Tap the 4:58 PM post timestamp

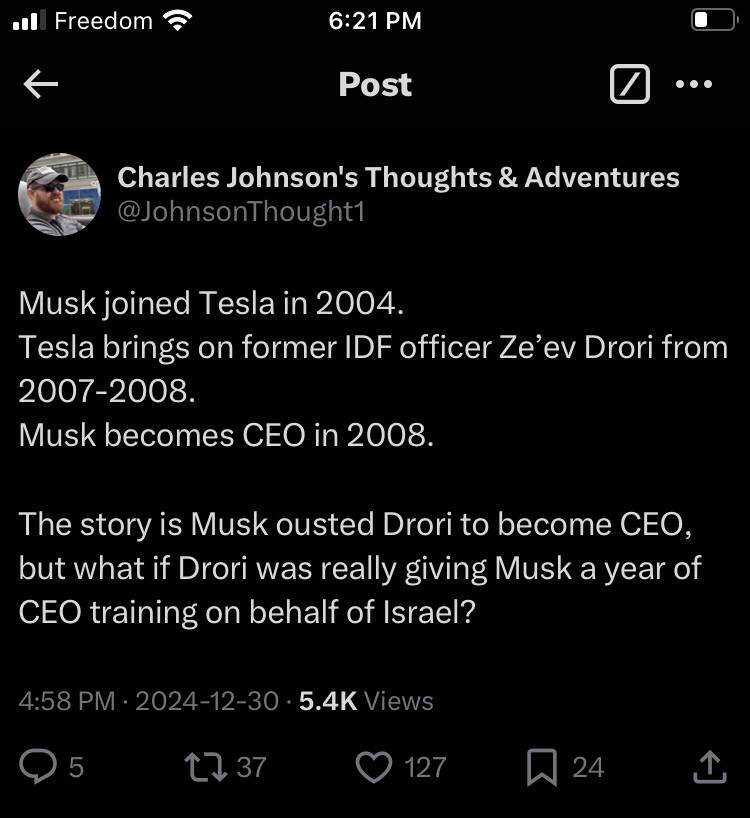(x=66, y=701)
